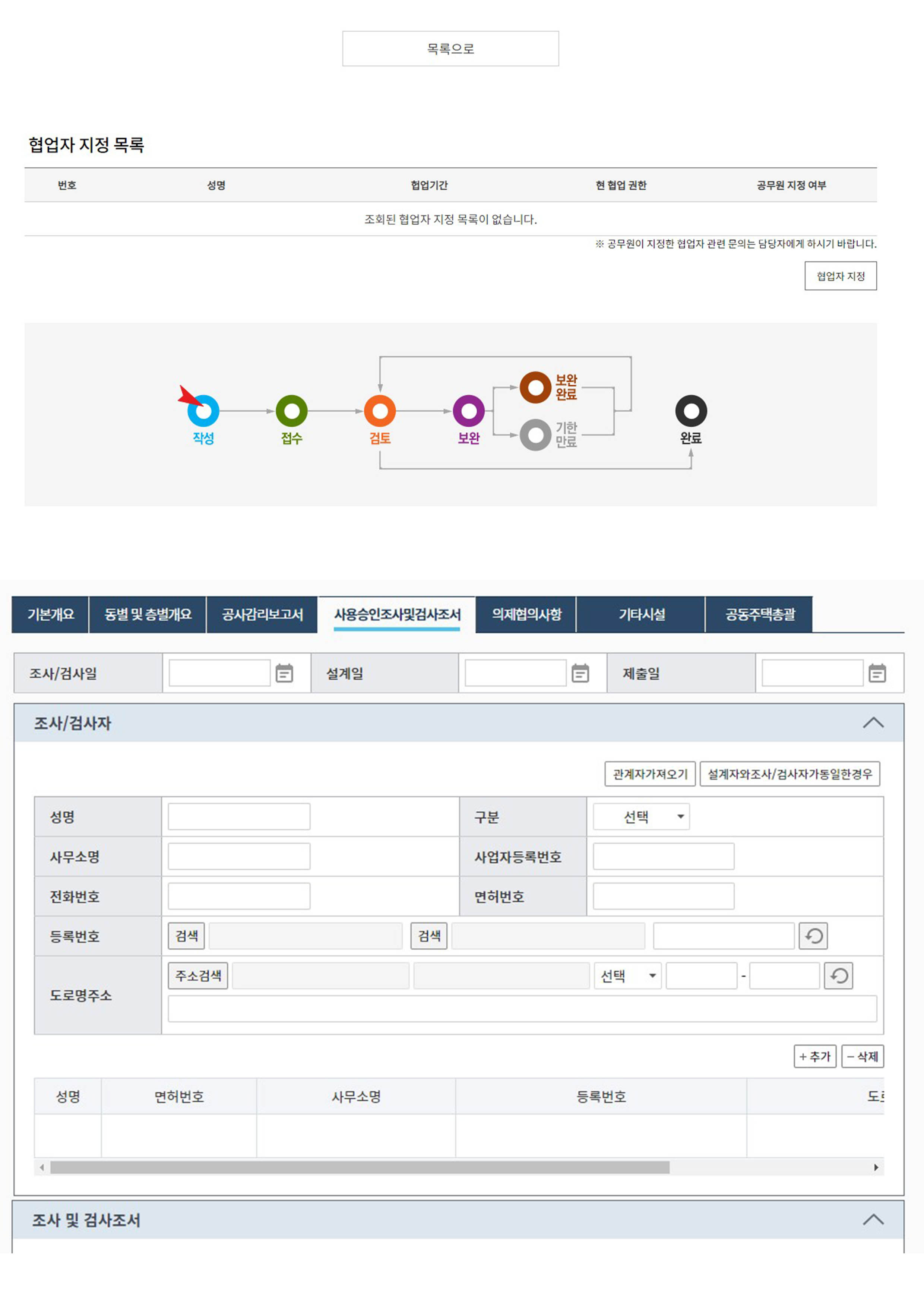Open the 구분 선택 dropdown
Screen dimensions: 924x1307
(641, 817)
